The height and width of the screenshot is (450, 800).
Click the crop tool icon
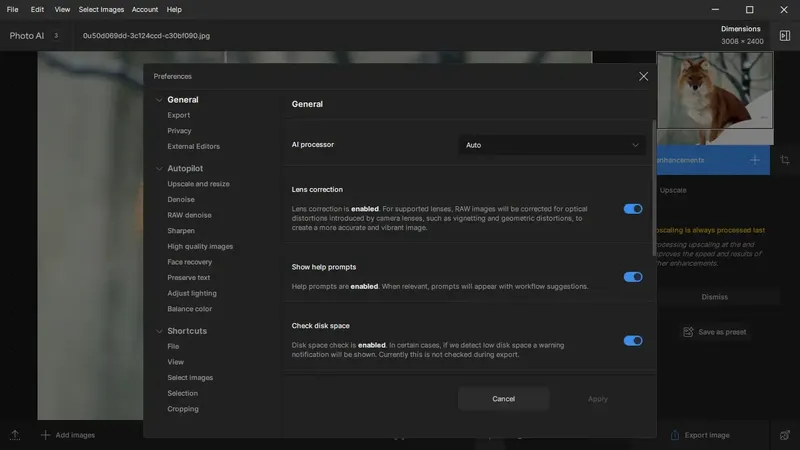pyautogui.click(x=785, y=160)
